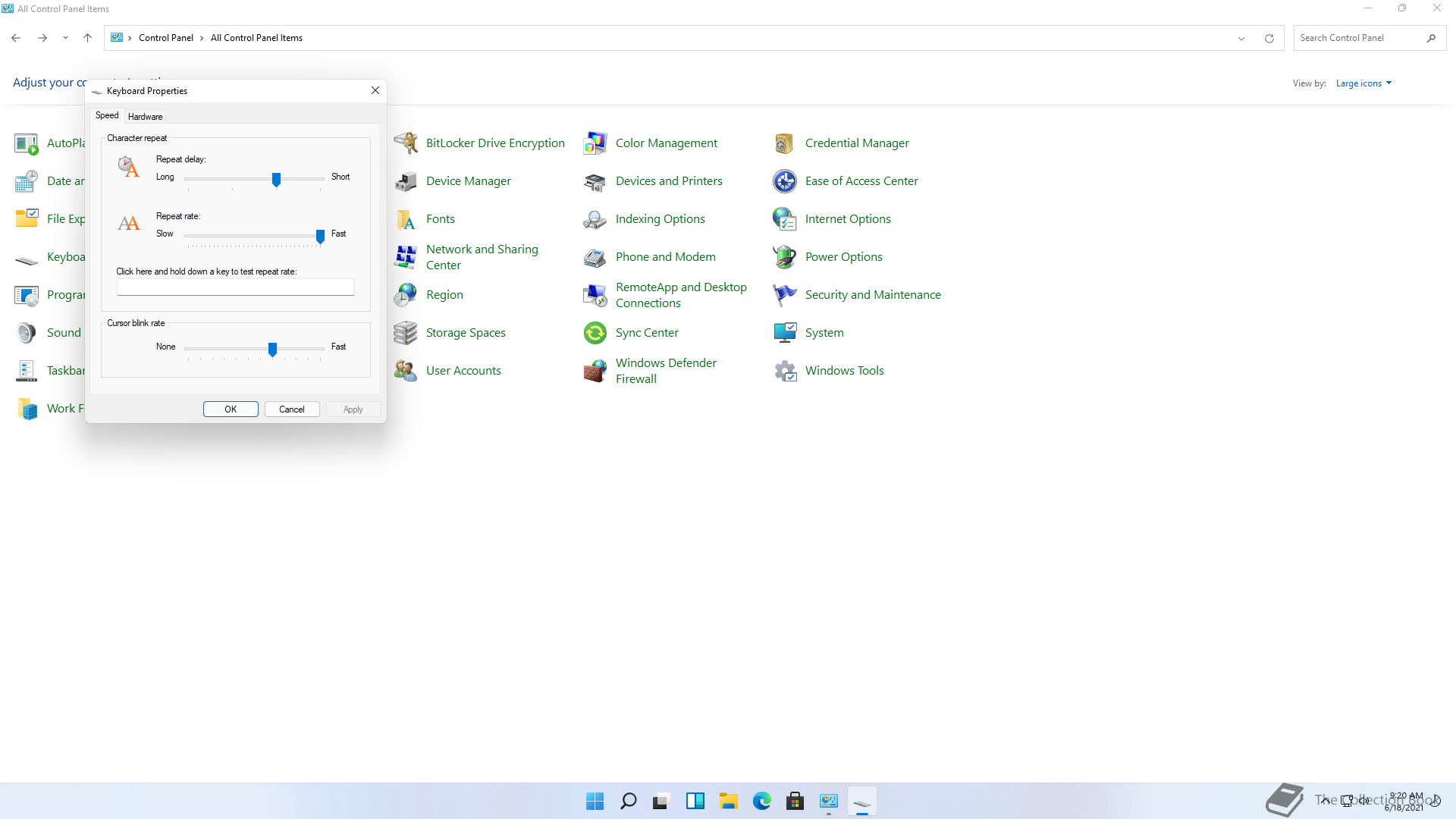Refresh the Control Panel view

[x=1269, y=38]
